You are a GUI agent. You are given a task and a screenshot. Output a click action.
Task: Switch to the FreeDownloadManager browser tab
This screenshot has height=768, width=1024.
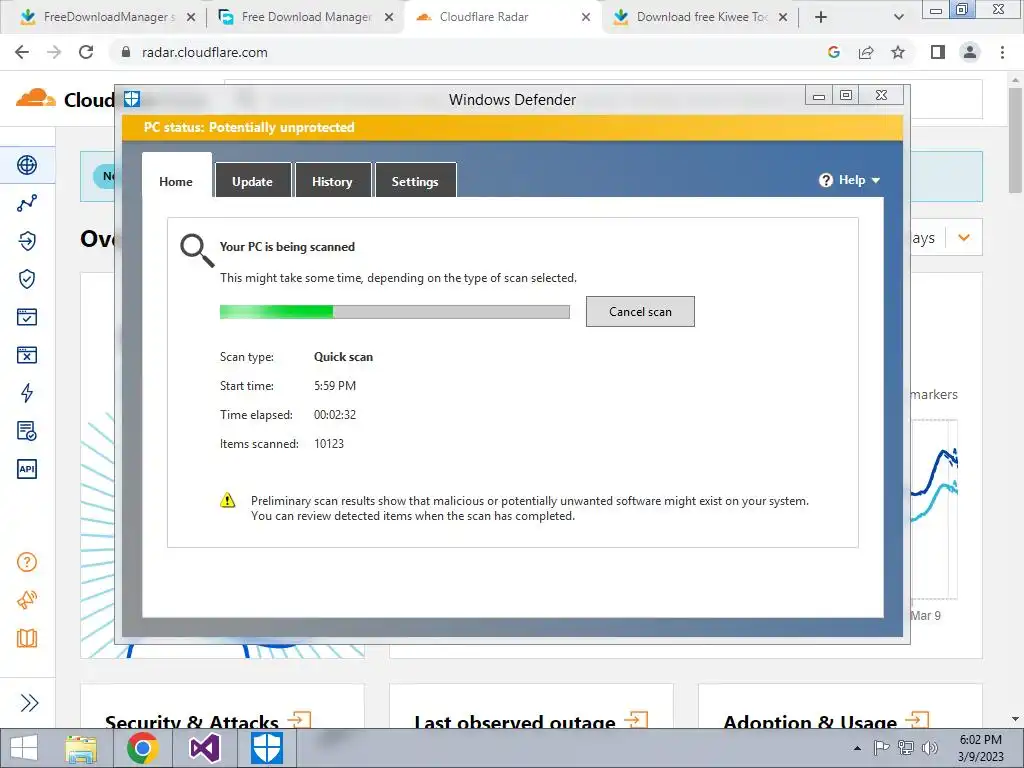point(106,17)
